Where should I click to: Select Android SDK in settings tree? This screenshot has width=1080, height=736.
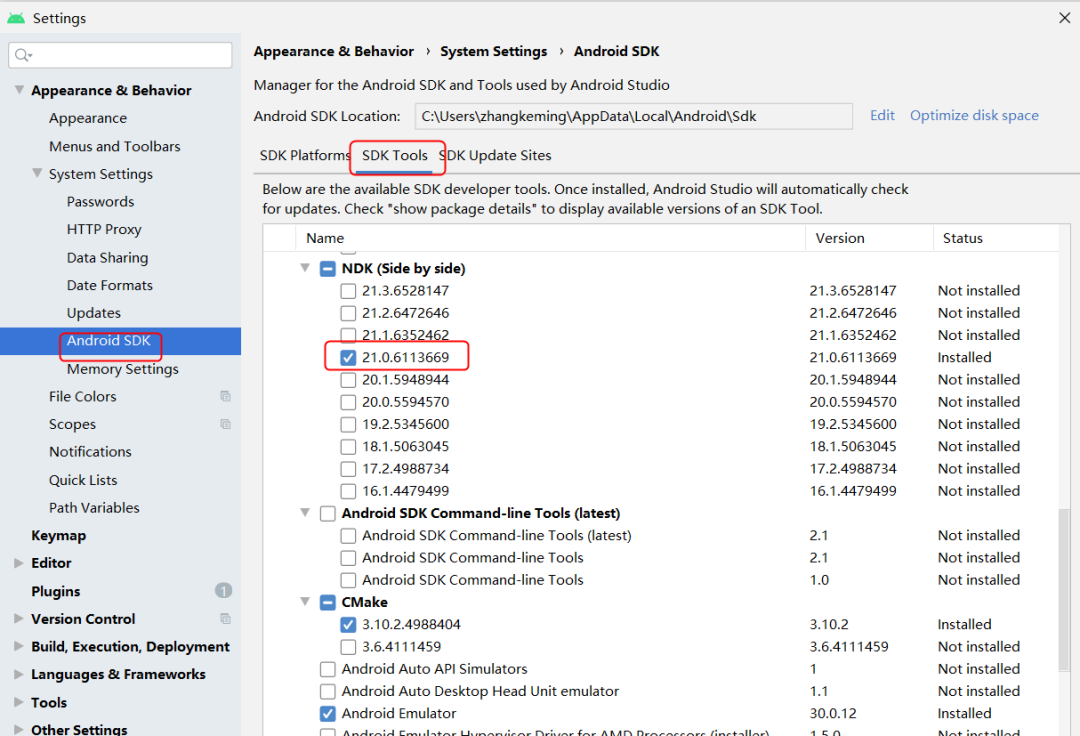[x=121, y=341]
